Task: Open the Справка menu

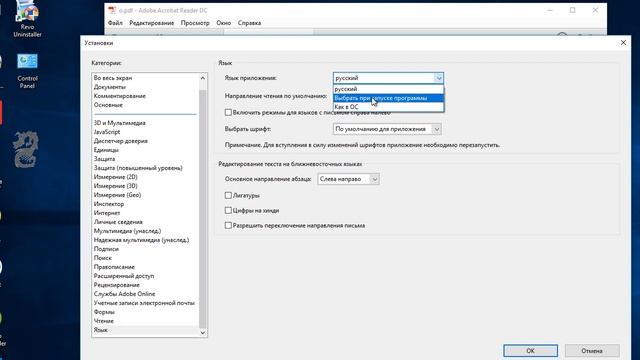Action: pyautogui.click(x=249, y=23)
